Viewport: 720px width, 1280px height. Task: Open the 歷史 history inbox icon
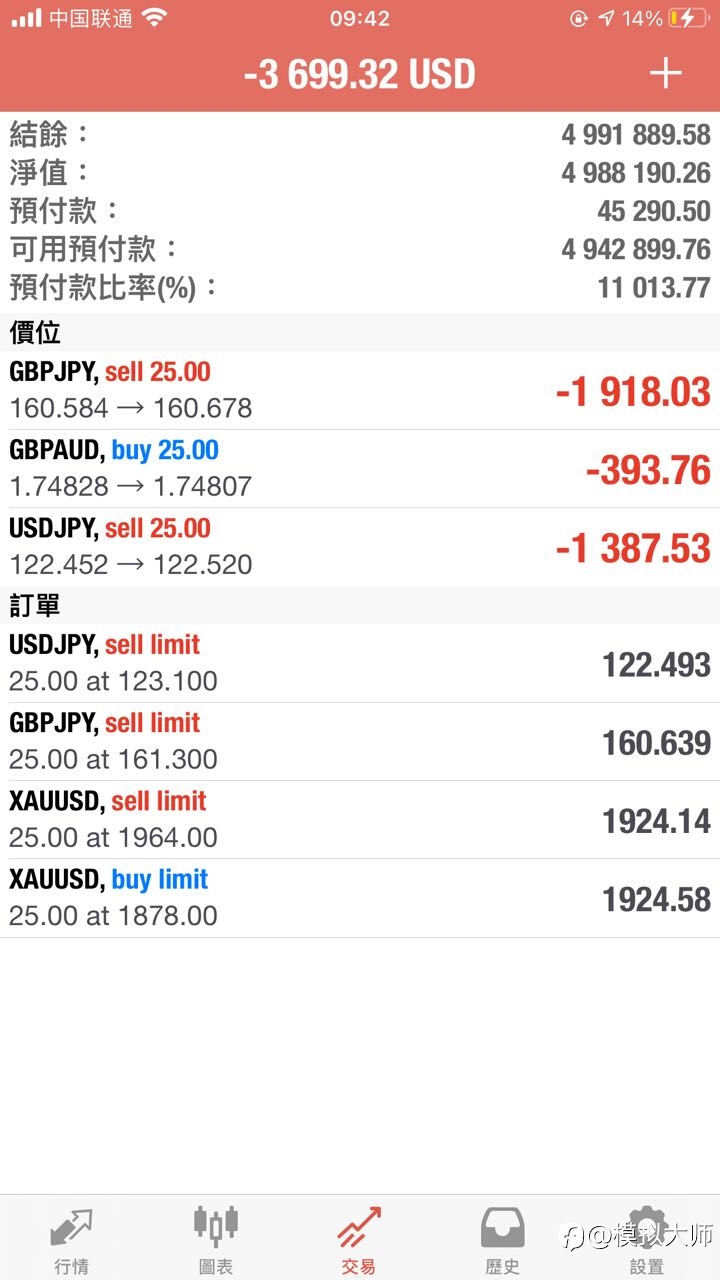point(503,1228)
